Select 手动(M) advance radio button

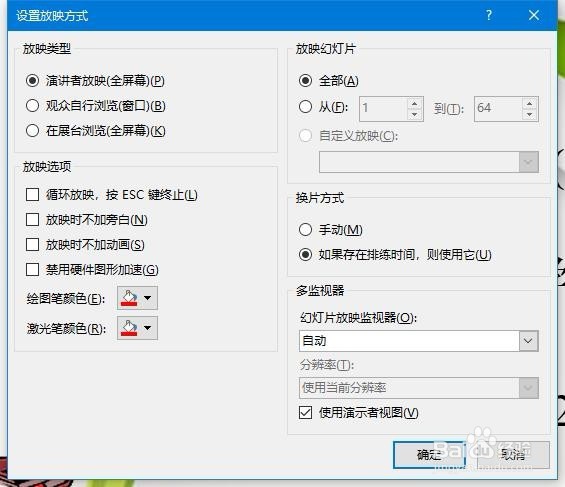click(305, 229)
